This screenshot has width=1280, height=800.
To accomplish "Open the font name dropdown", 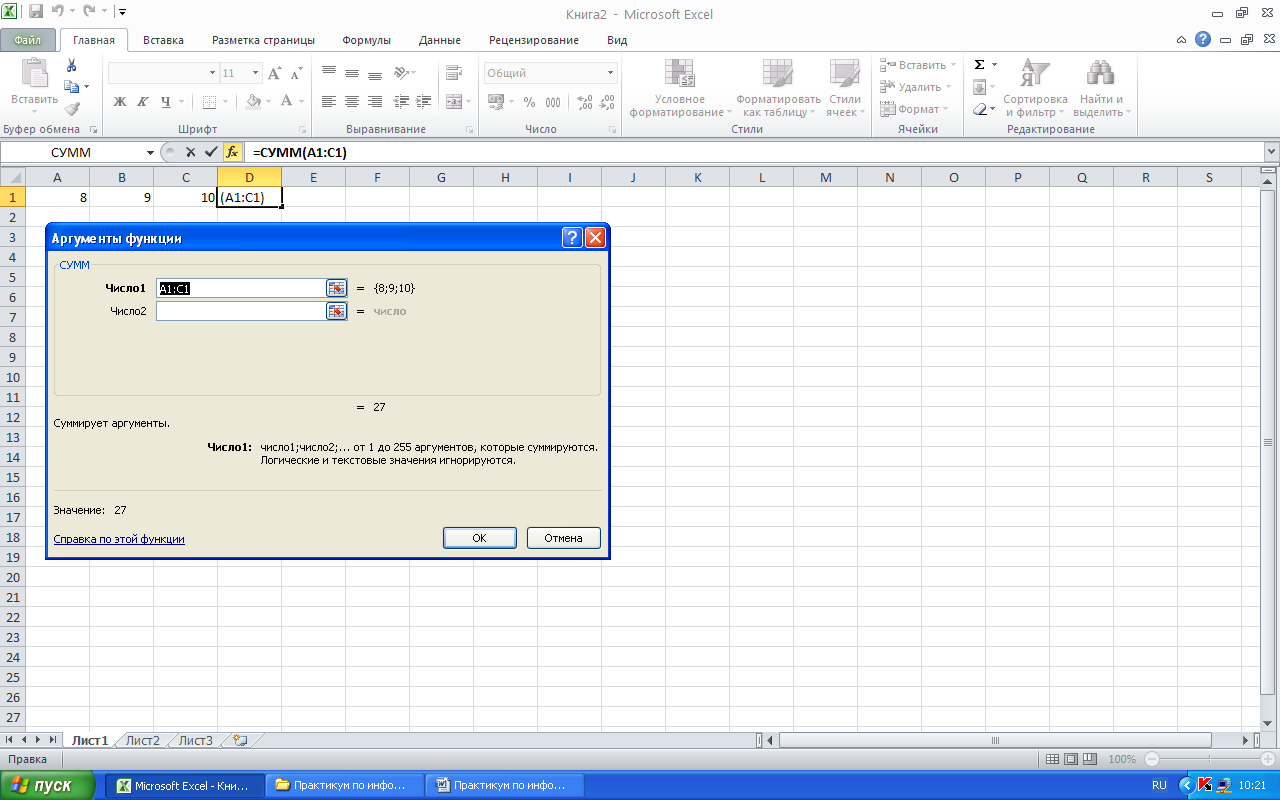I will (212, 73).
